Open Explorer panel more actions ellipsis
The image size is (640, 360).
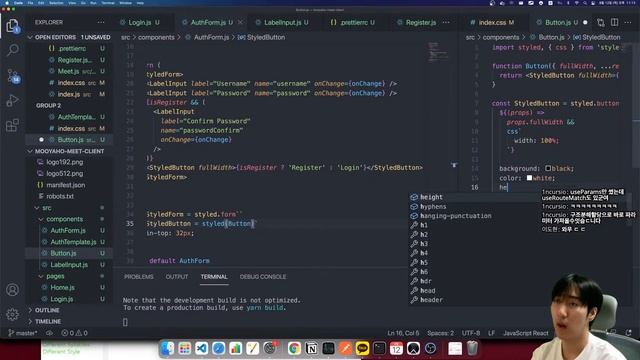point(101,22)
